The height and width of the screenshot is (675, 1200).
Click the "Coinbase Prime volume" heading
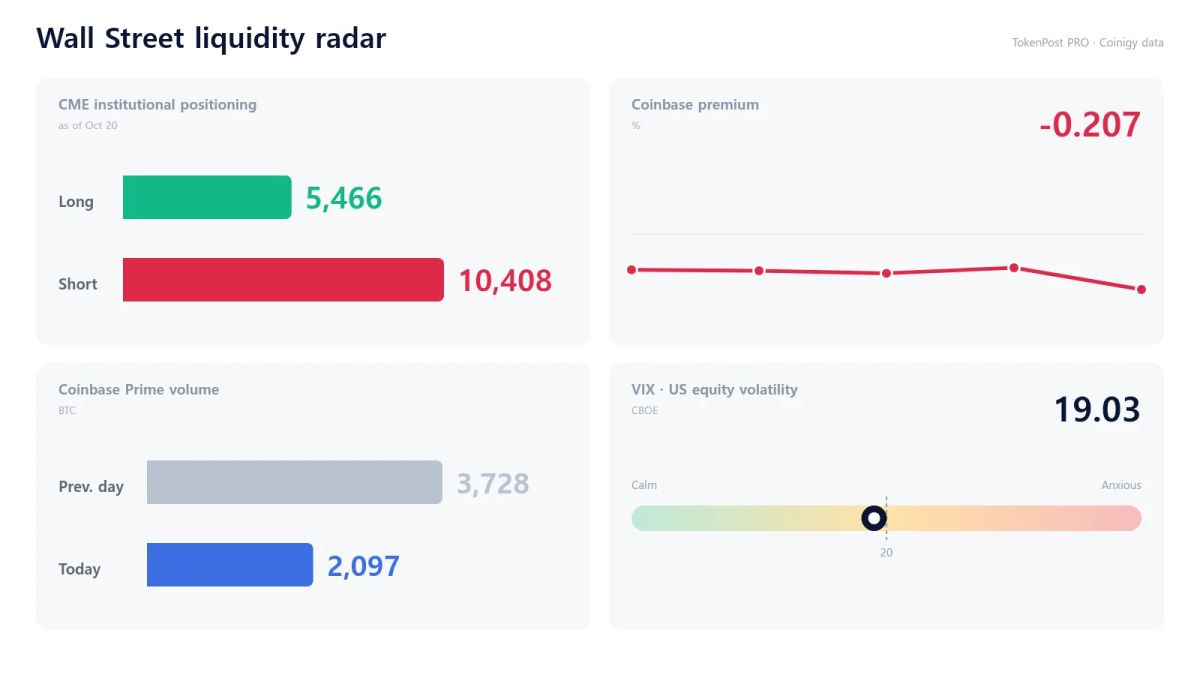click(138, 389)
